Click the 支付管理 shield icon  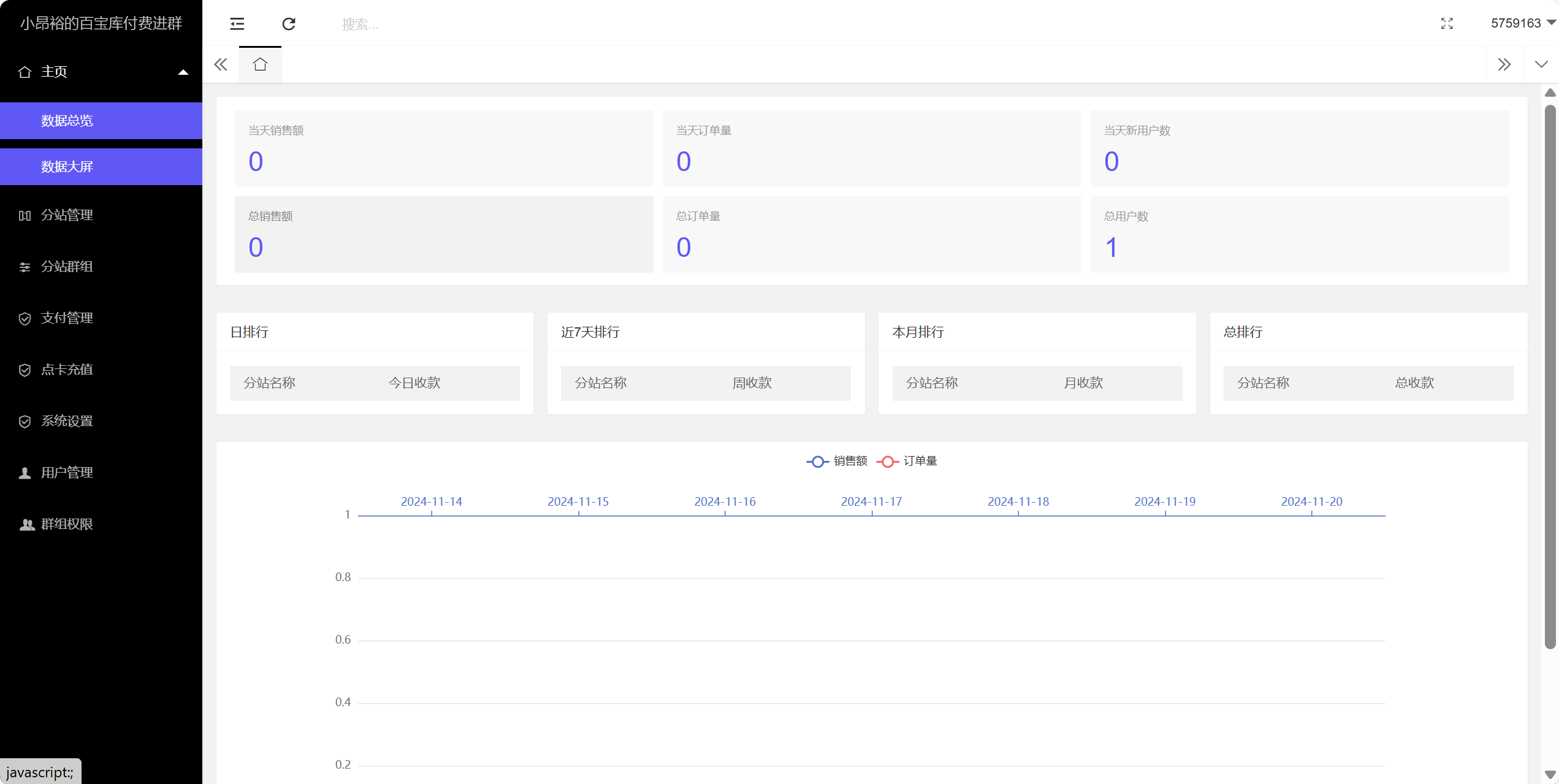tap(25, 318)
